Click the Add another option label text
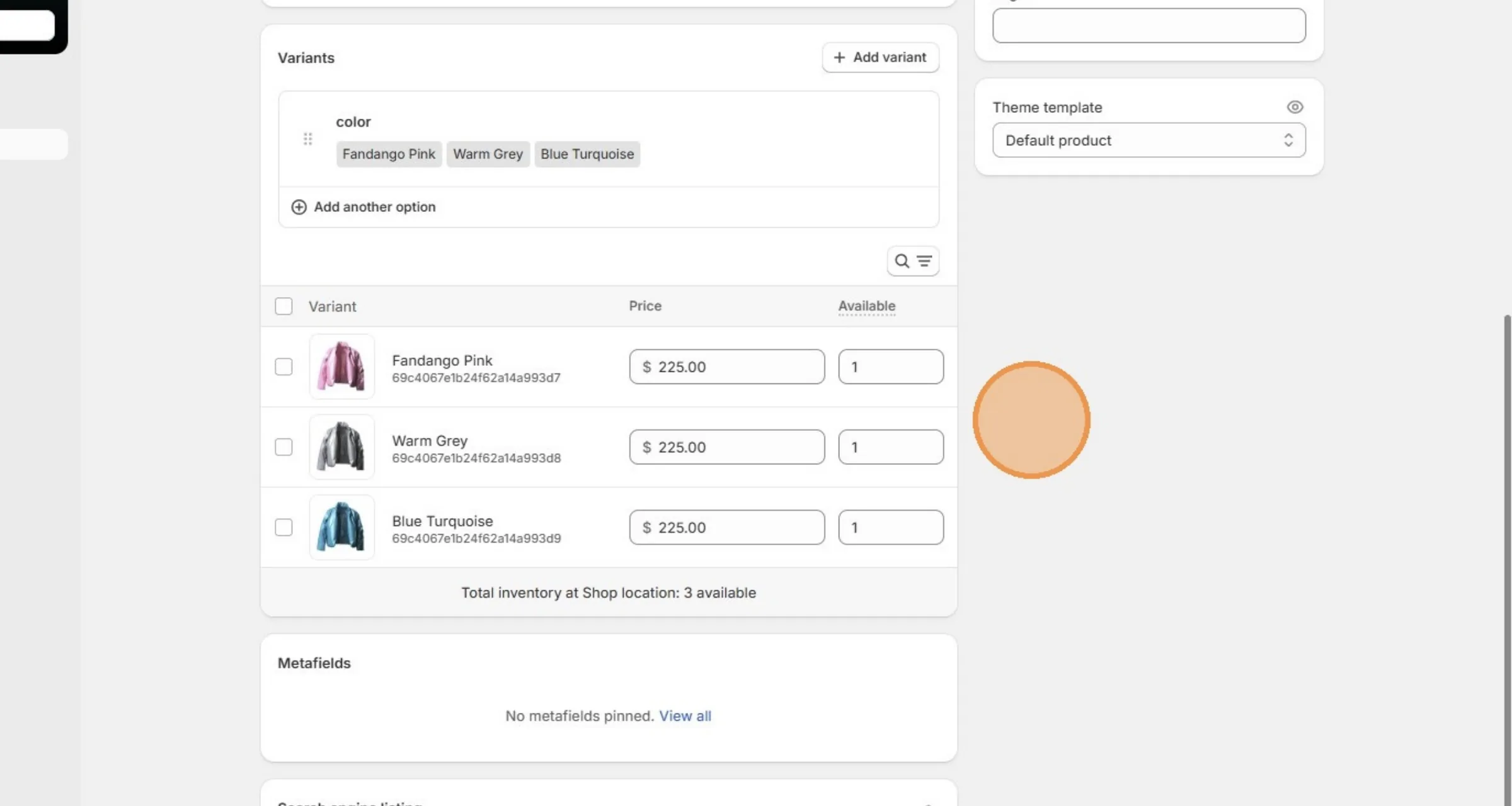The image size is (1512, 806). pos(375,207)
